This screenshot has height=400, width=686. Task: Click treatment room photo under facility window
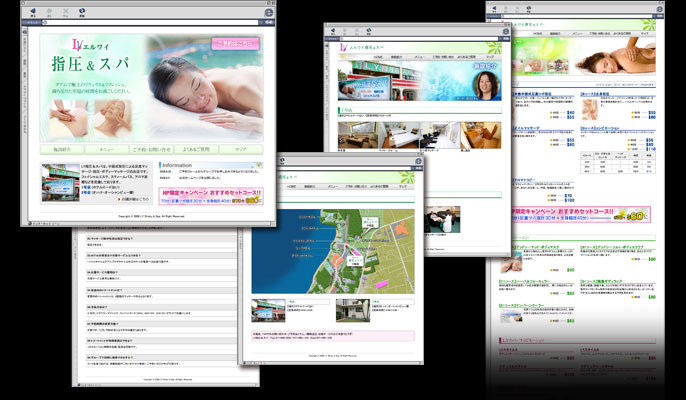[x=442, y=219]
